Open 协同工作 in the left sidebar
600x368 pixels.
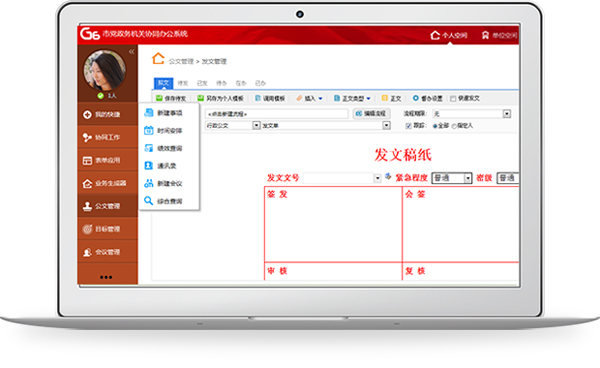point(108,137)
